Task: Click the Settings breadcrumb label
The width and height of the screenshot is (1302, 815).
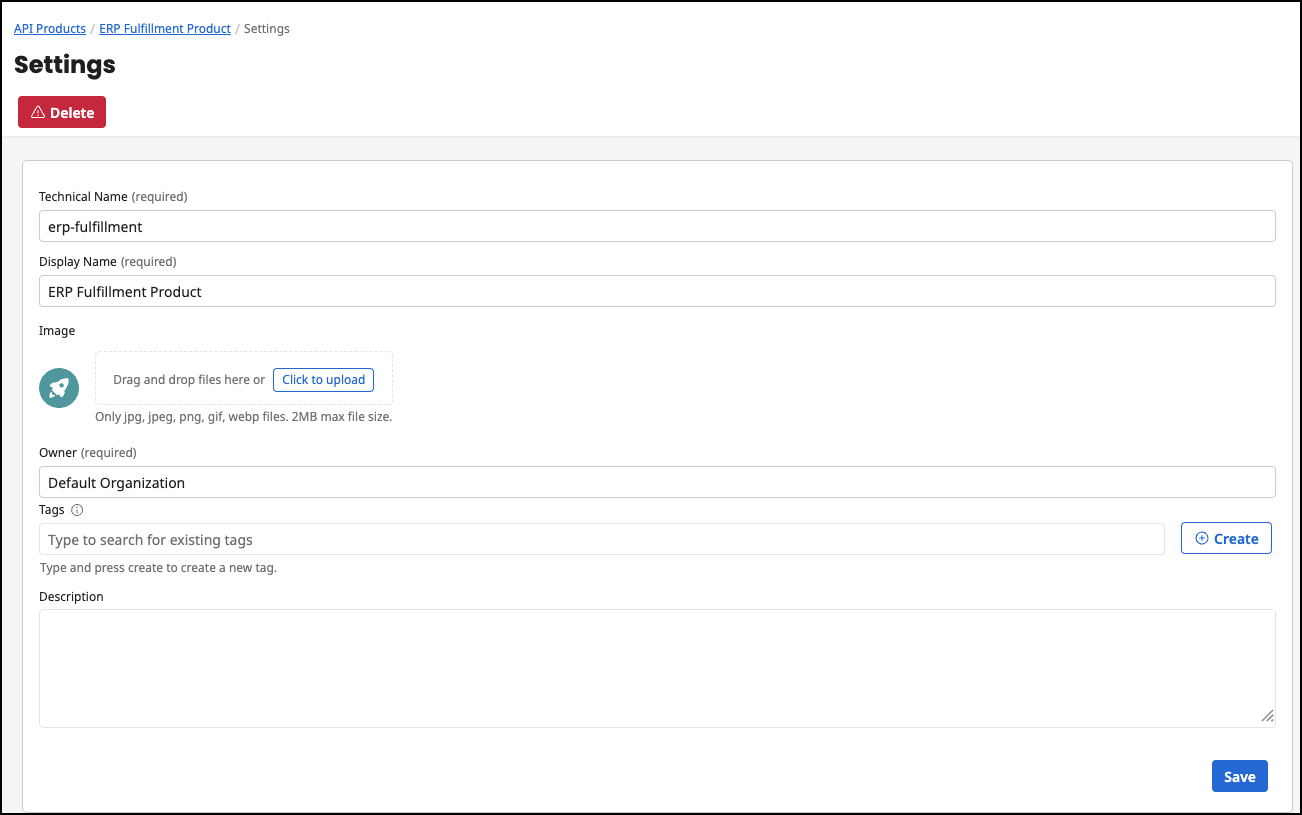Action: (x=266, y=28)
